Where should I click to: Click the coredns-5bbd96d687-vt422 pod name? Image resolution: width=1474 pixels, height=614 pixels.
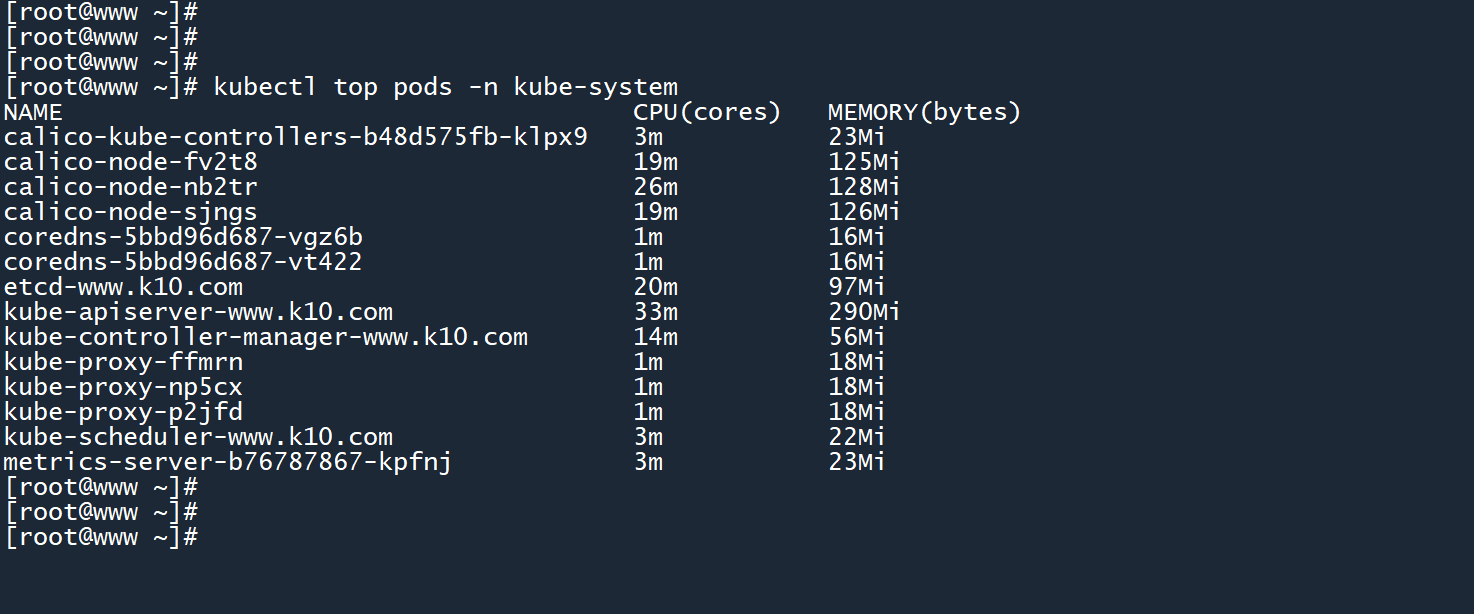pos(183,262)
